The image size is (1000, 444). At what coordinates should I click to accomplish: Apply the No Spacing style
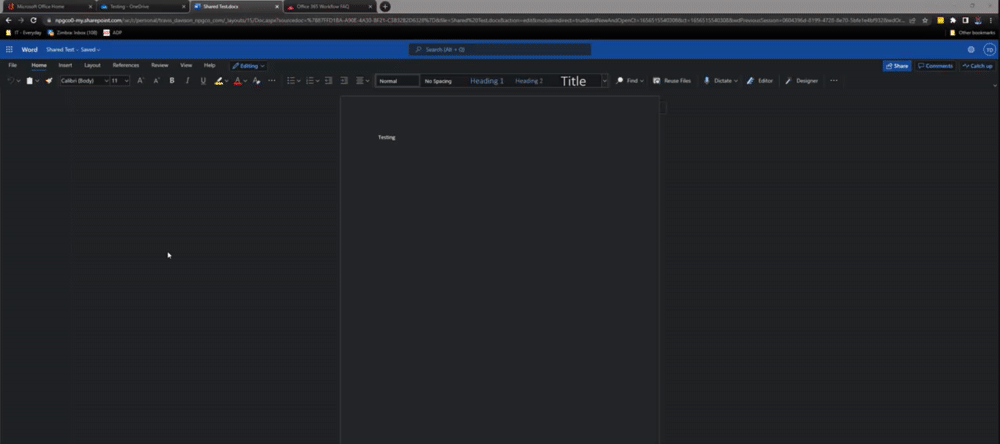(x=438, y=81)
